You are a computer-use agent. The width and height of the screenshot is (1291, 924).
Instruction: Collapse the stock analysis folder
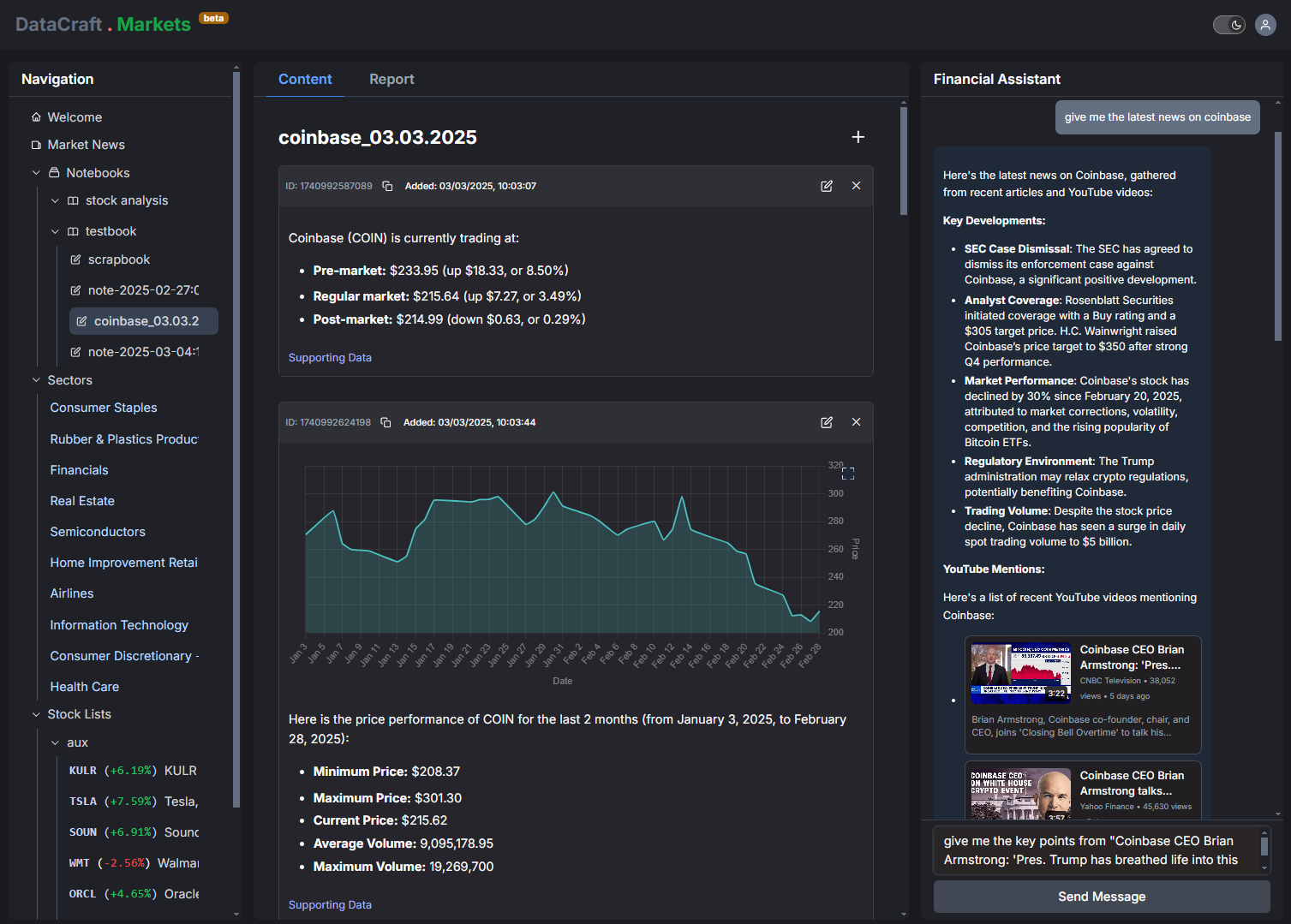(55, 200)
